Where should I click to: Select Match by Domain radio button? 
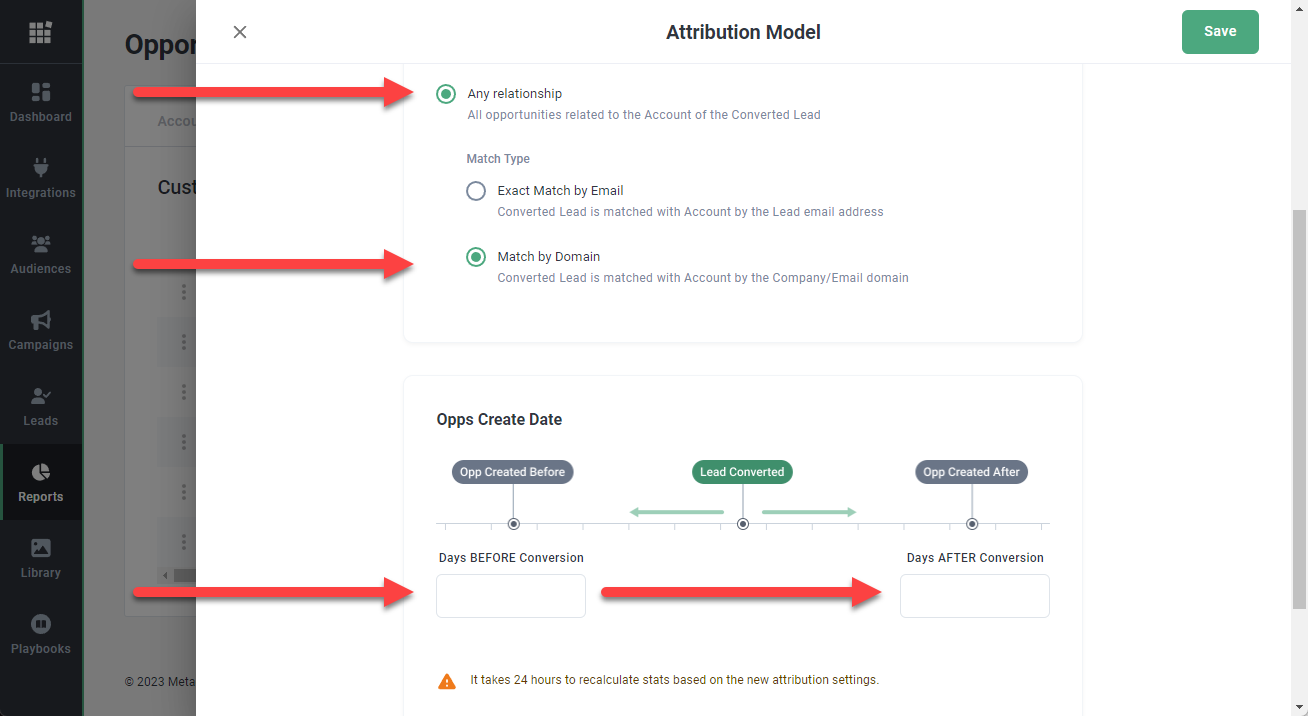[x=476, y=257]
